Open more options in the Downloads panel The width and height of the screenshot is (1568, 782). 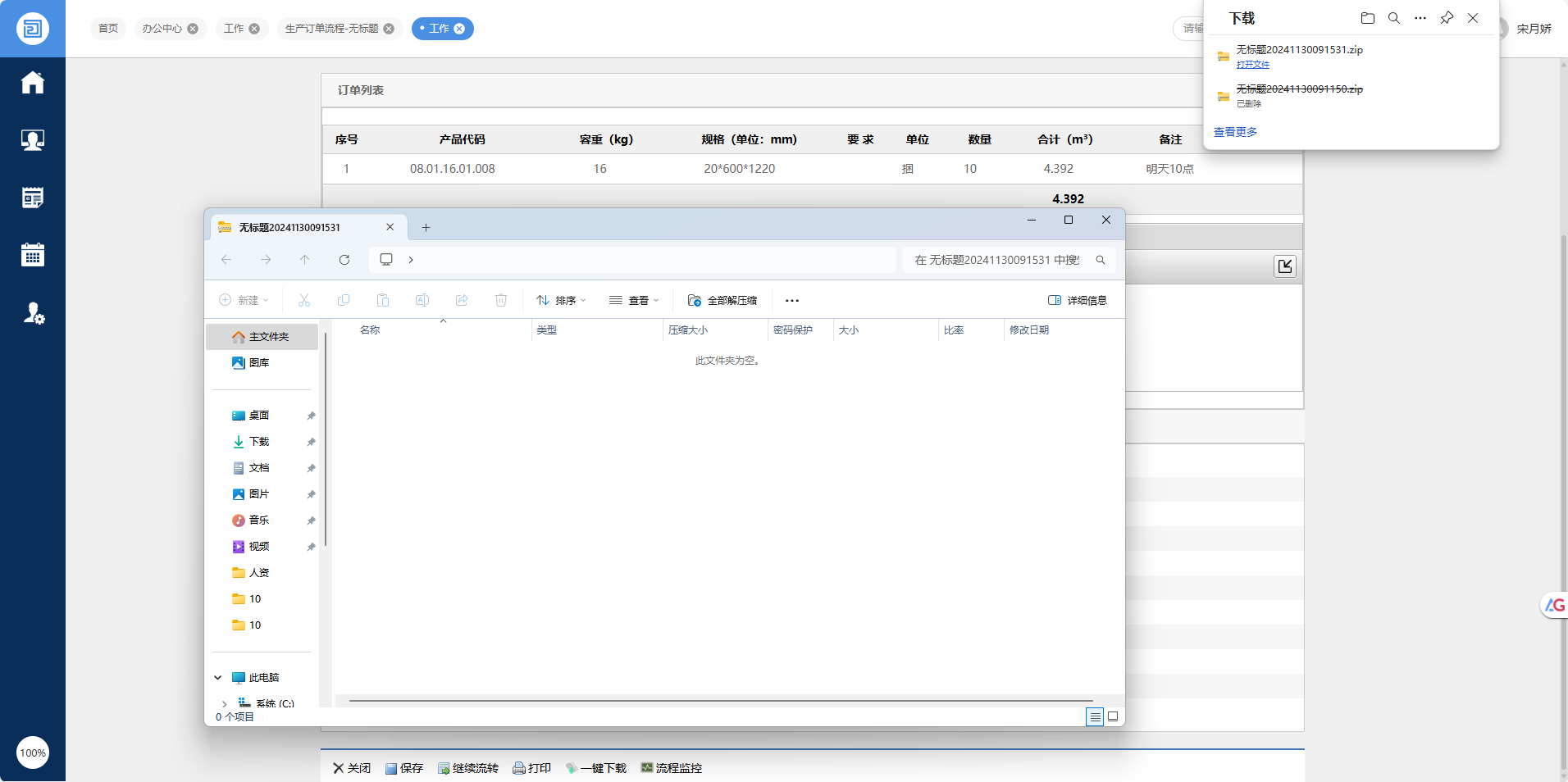pyautogui.click(x=1420, y=18)
